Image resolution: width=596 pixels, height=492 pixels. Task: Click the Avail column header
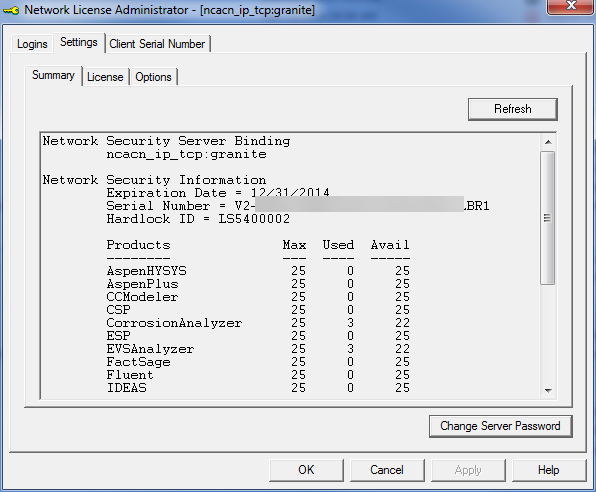tap(390, 245)
